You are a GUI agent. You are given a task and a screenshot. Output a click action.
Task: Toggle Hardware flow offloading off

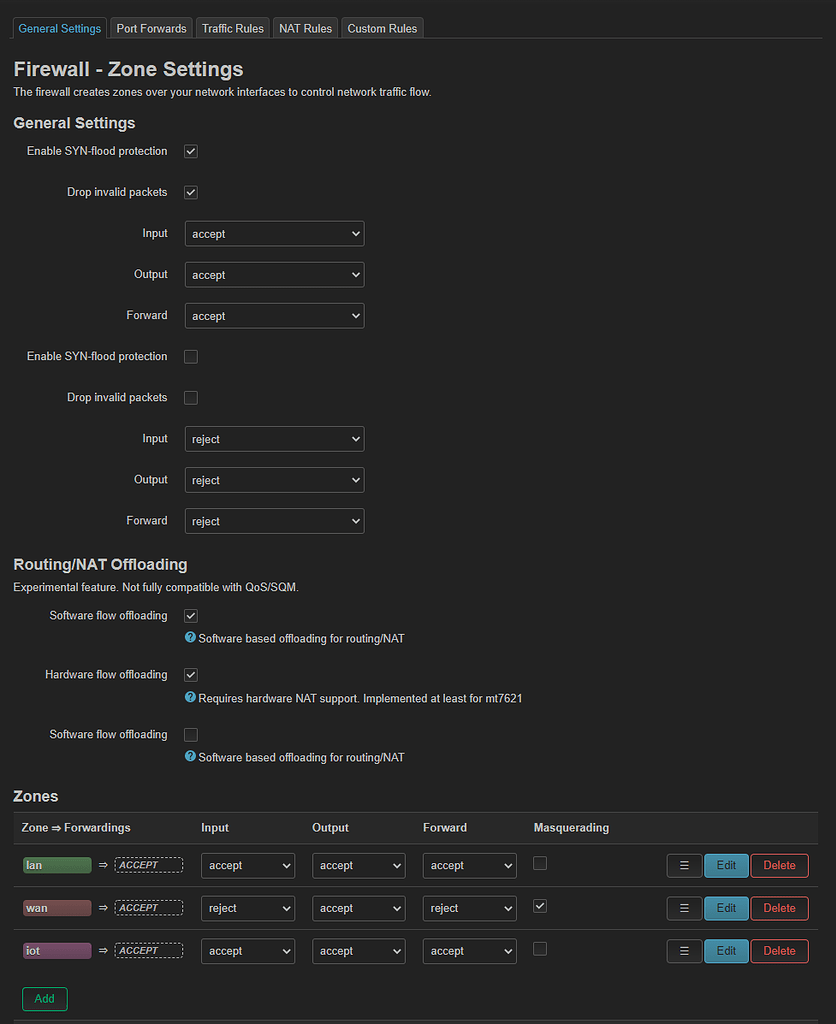click(x=190, y=674)
